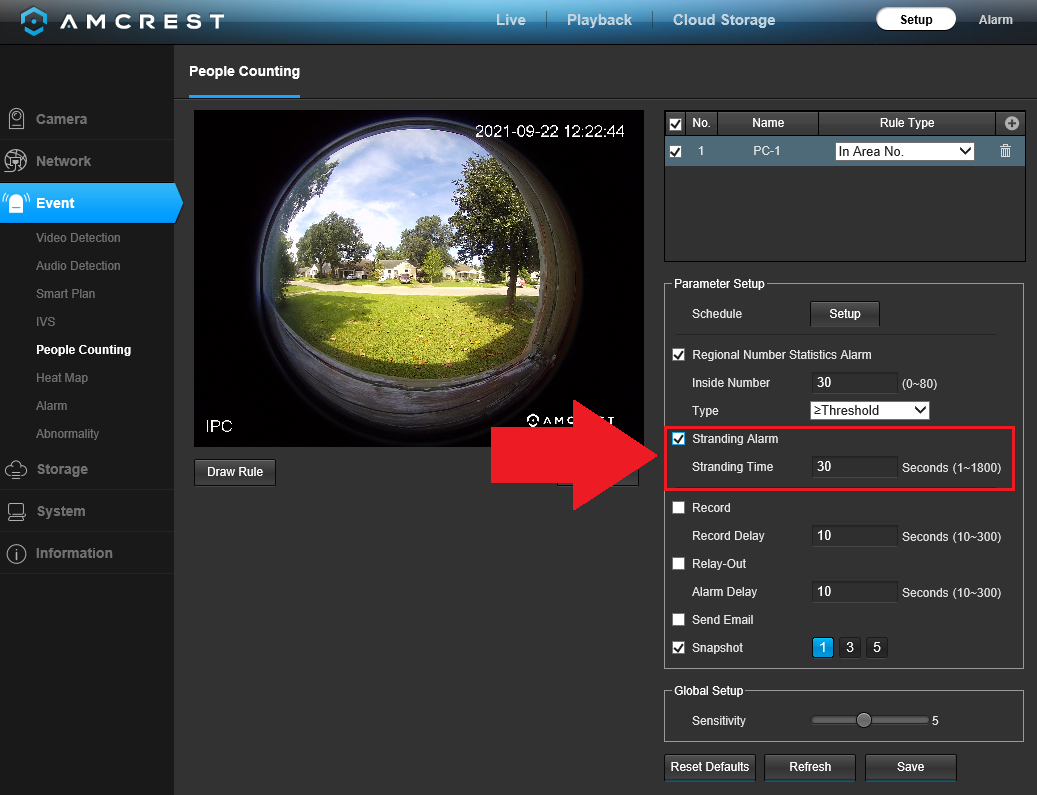Go to the Alarm tab in header
Screen dimensions: 1037x795
pos(995,20)
